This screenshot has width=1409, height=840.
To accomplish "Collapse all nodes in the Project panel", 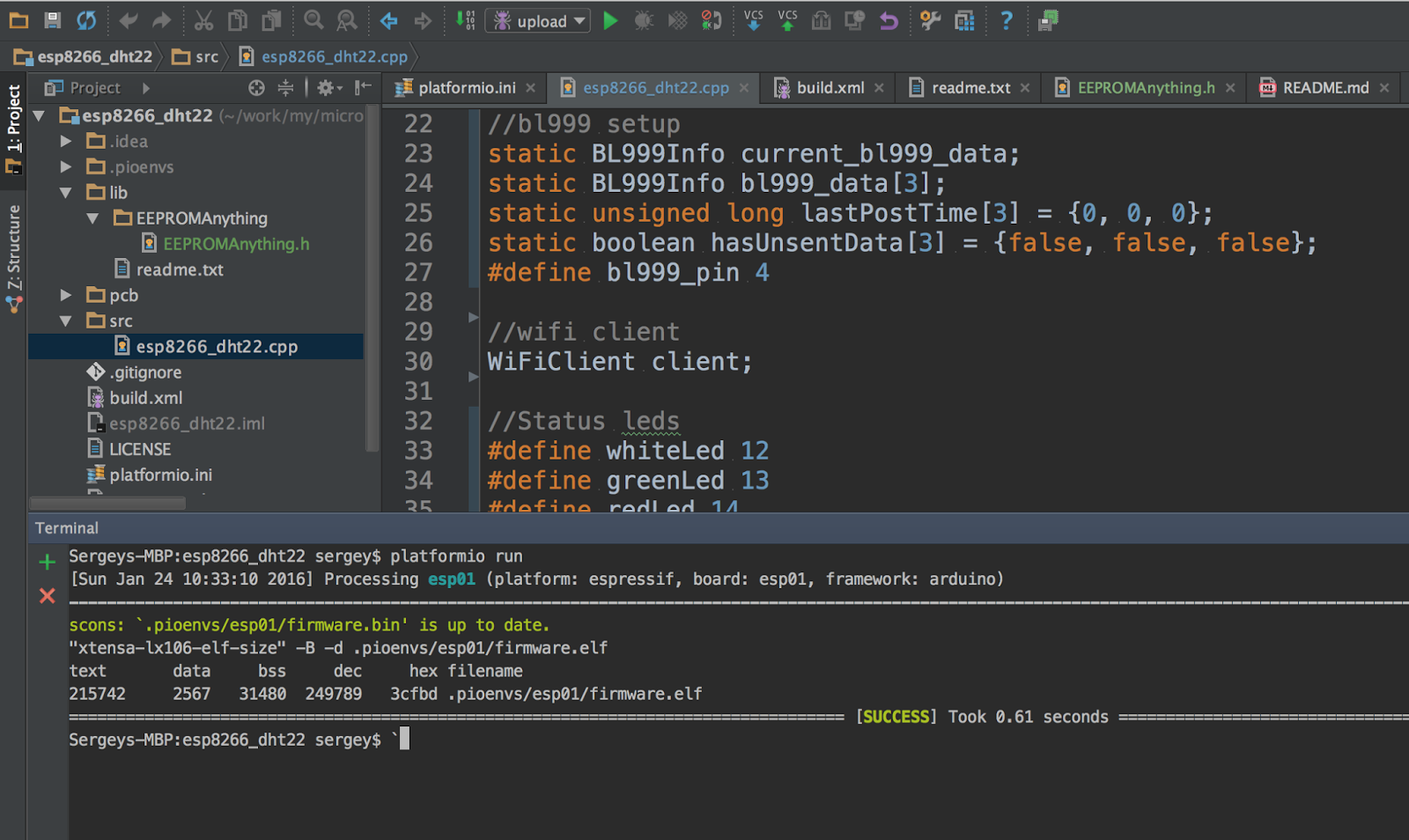I will click(x=285, y=87).
